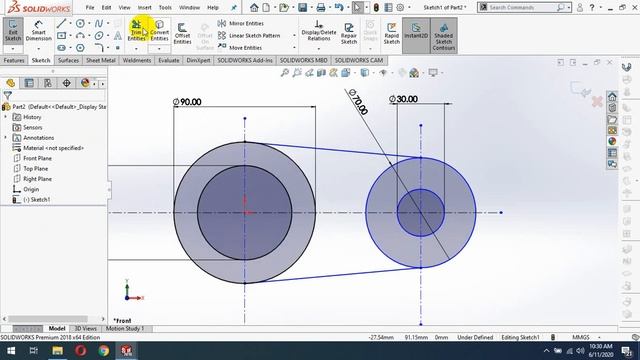The width and height of the screenshot is (640, 360).
Task: Open the DisplayManager tab icon
Action: (85, 83)
